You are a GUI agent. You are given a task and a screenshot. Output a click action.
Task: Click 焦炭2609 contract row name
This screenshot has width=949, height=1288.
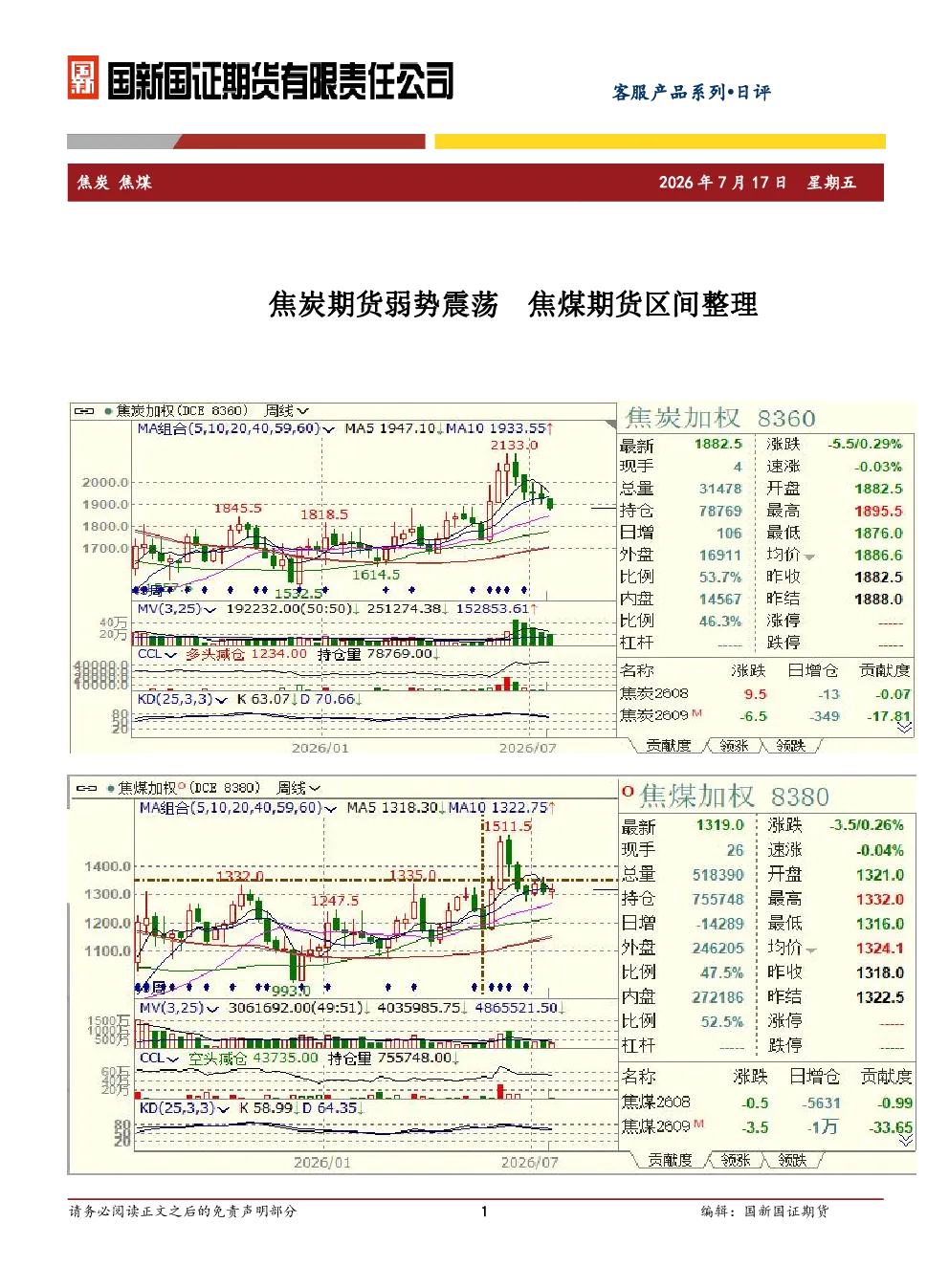tap(654, 716)
